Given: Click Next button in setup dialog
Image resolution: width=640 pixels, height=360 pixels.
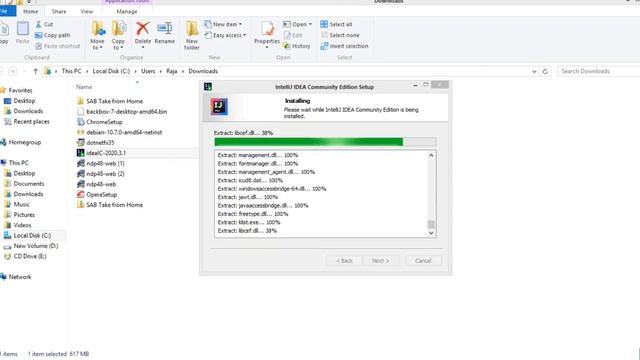Looking at the screenshot, I should 380,261.
